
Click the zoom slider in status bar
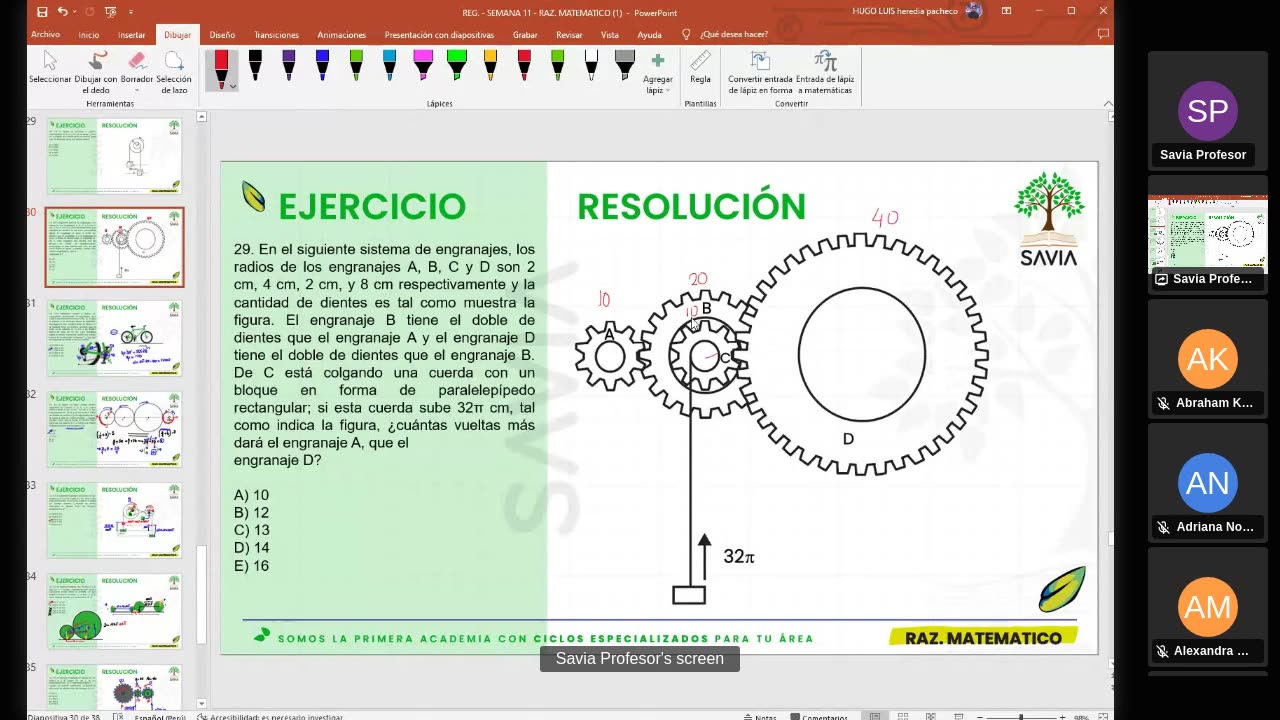[x=1021, y=716]
